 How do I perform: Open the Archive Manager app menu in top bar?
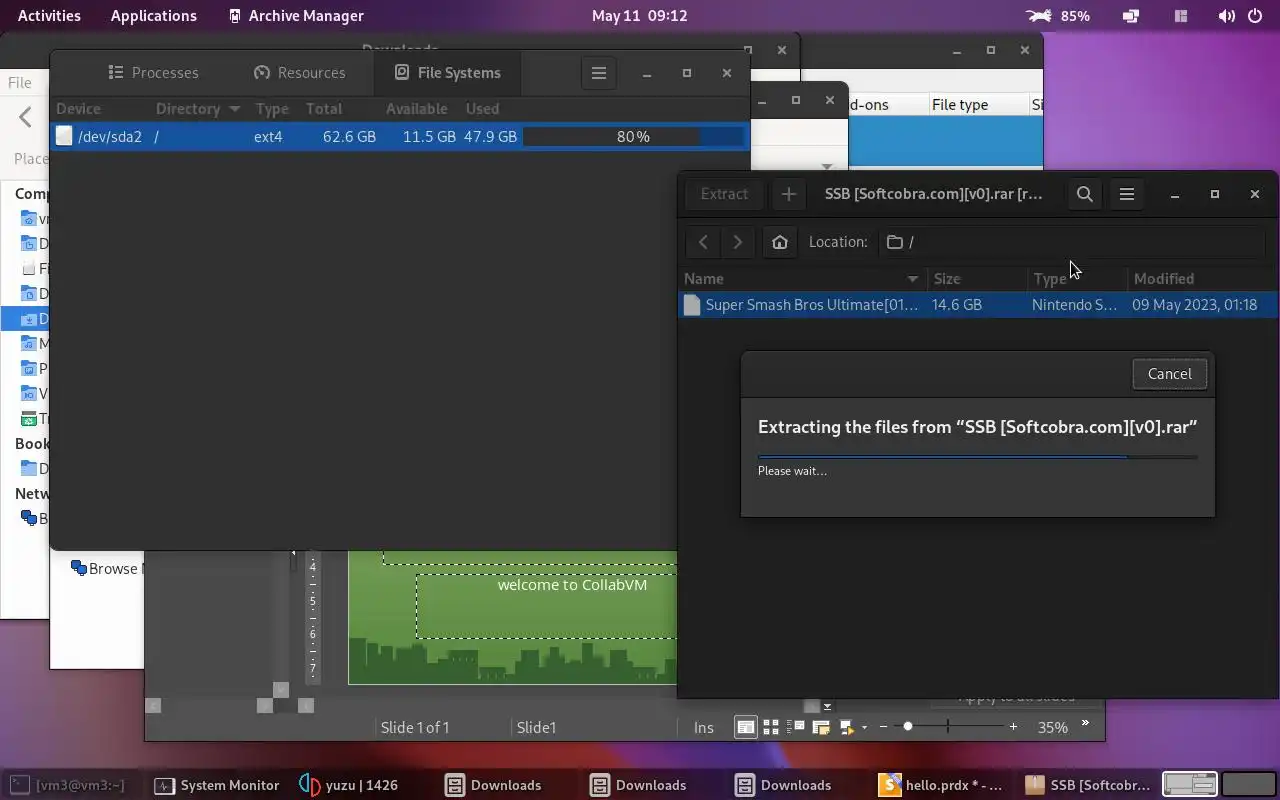tap(296, 16)
